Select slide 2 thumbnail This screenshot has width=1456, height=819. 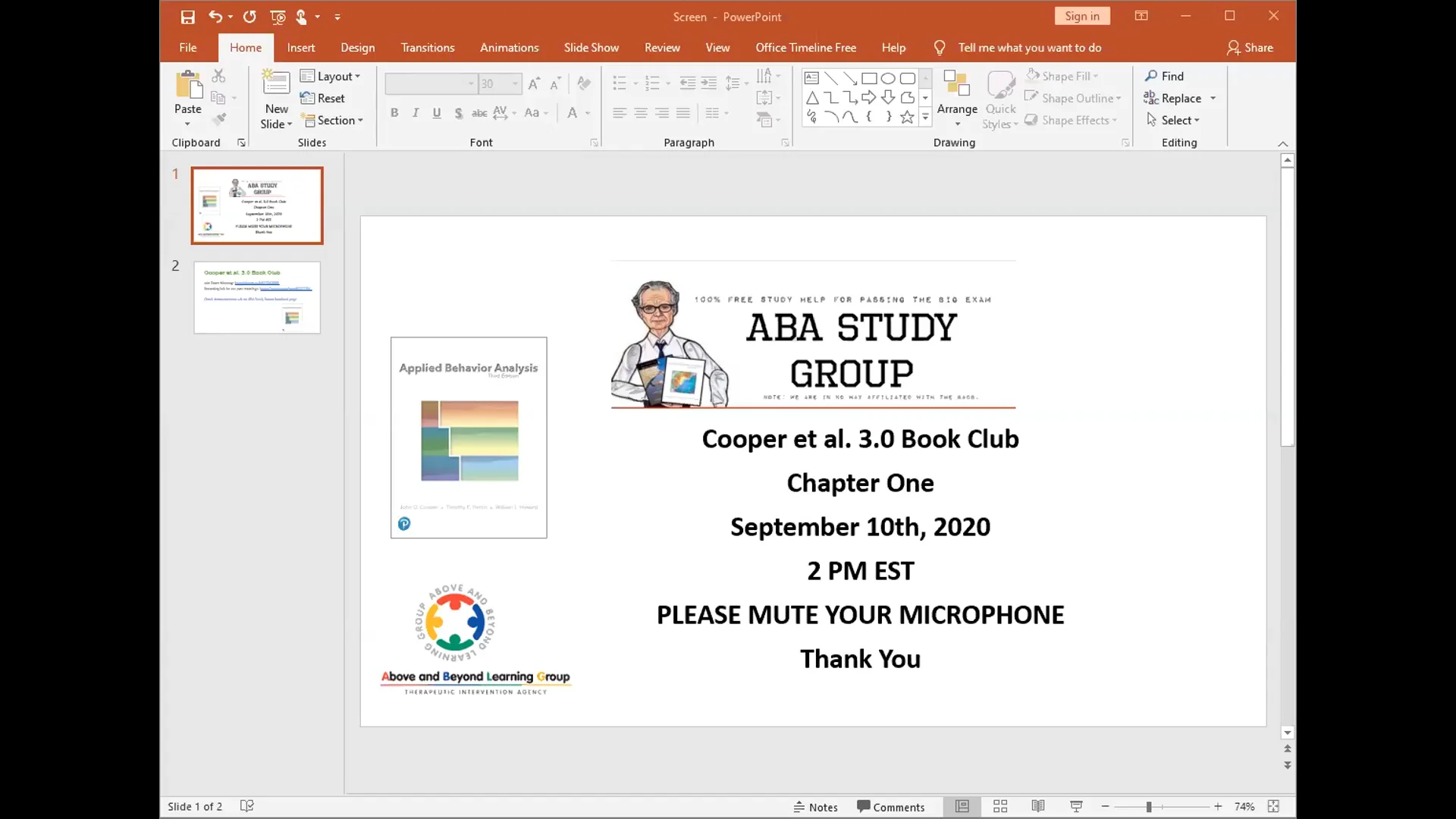(x=257, y=297)
